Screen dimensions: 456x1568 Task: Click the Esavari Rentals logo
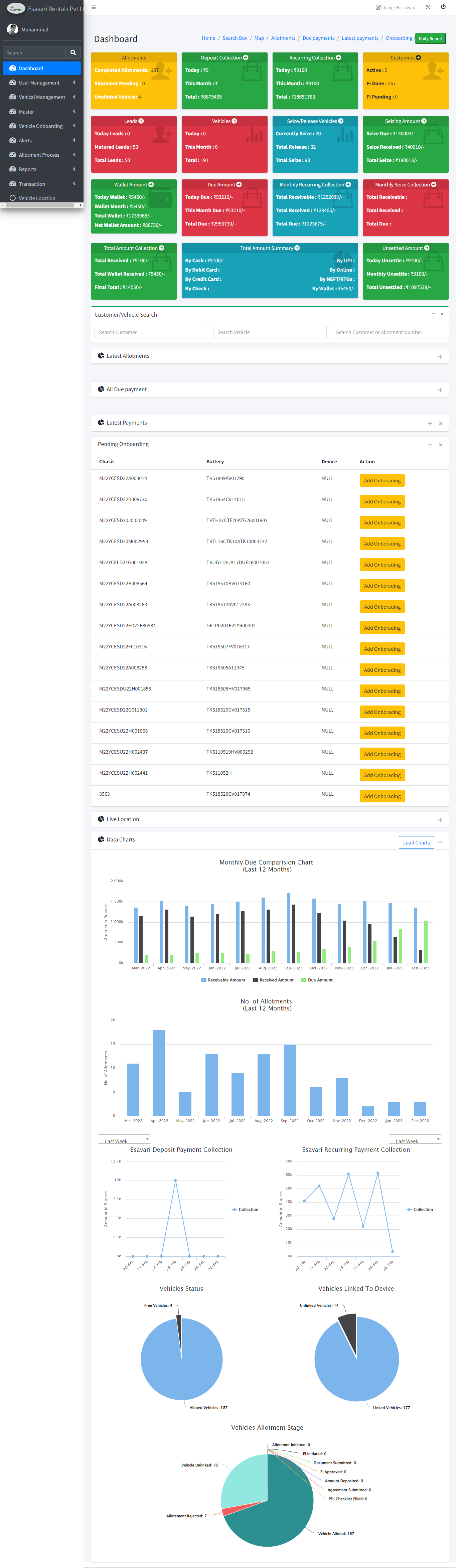point(16,9)
